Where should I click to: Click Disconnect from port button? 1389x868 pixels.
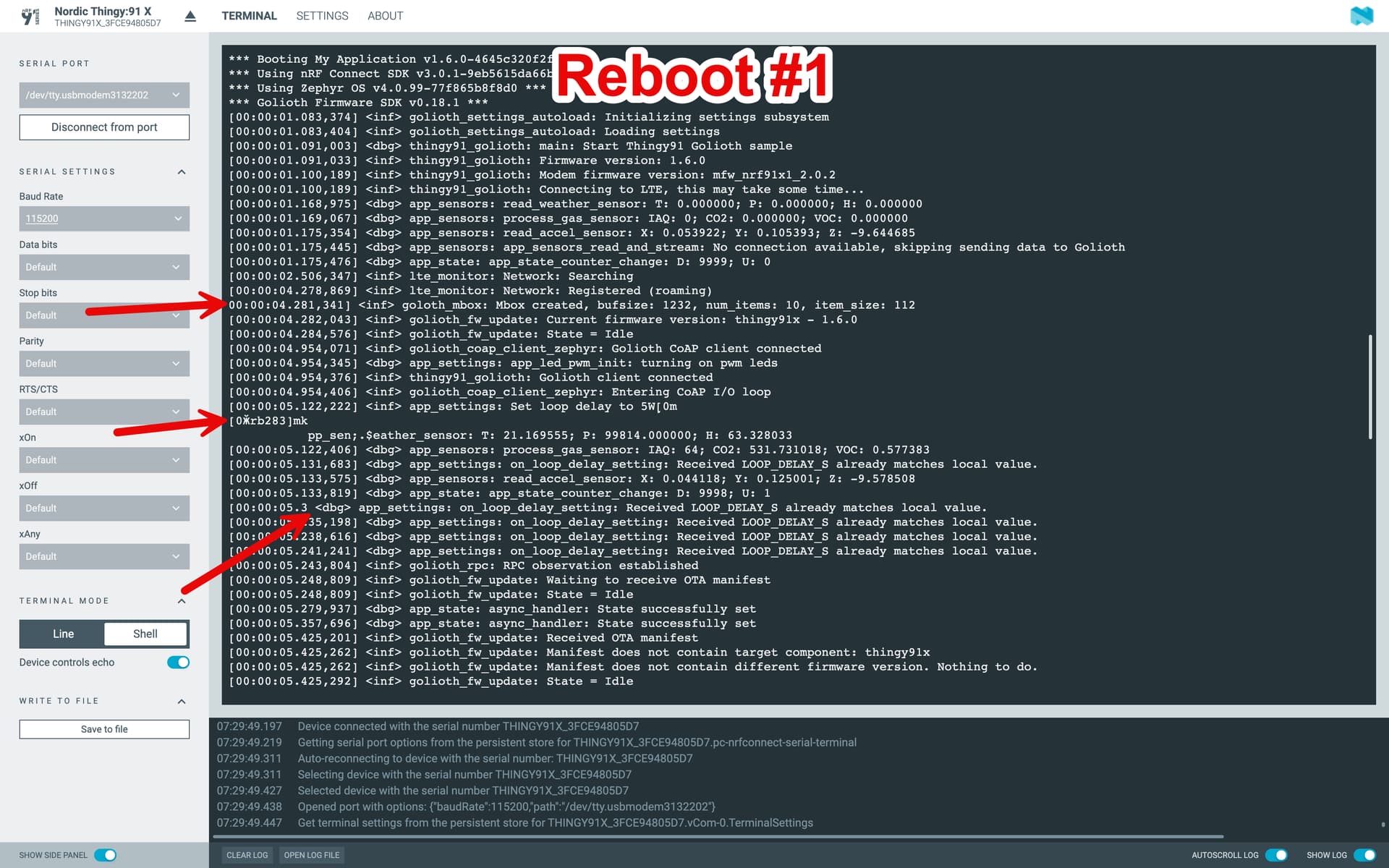(x=104, y=127)
